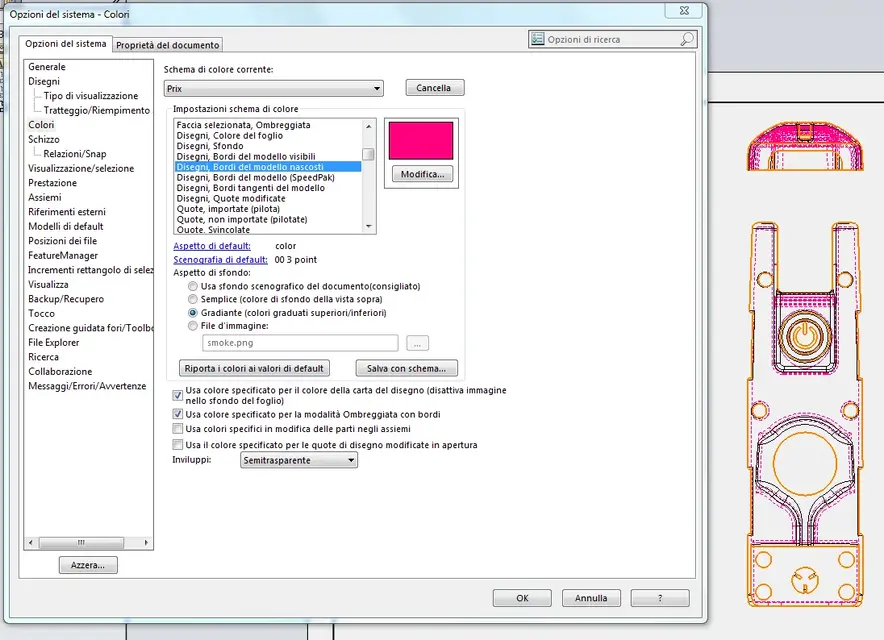Image resolution: width=884 pixels, height=640 pixels.
Task: Click the search options icon left of Opzioni di ricerca
Action: pyautogui.click(x=537, y=39)
